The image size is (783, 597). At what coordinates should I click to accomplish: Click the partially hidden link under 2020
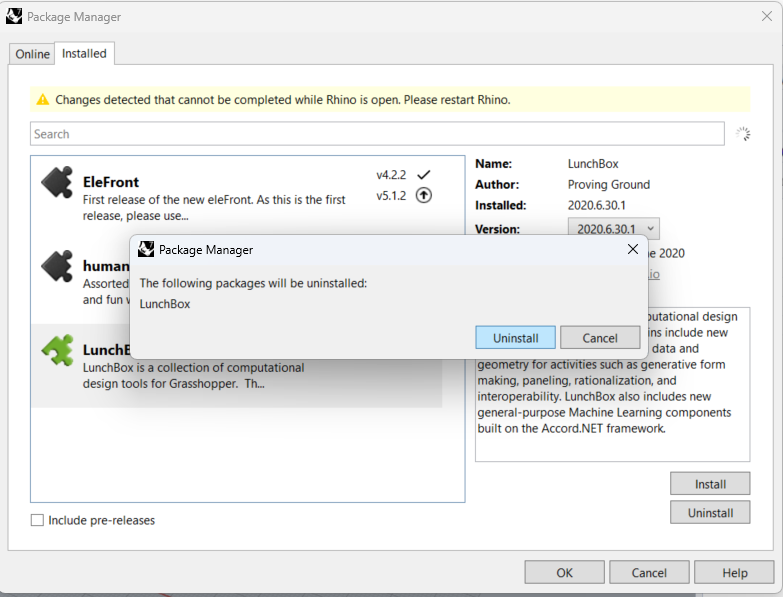coord(654,274)
